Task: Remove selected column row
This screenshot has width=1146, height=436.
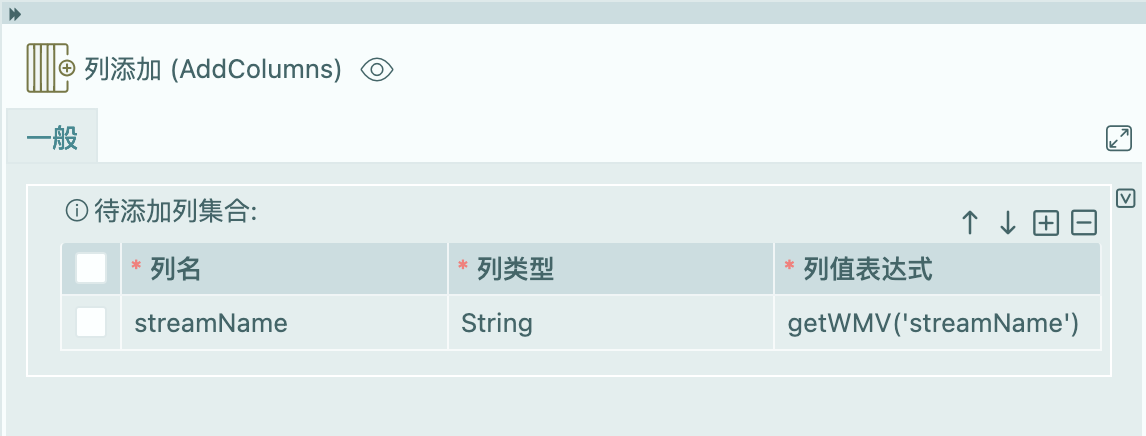Action: point(1084,223)
